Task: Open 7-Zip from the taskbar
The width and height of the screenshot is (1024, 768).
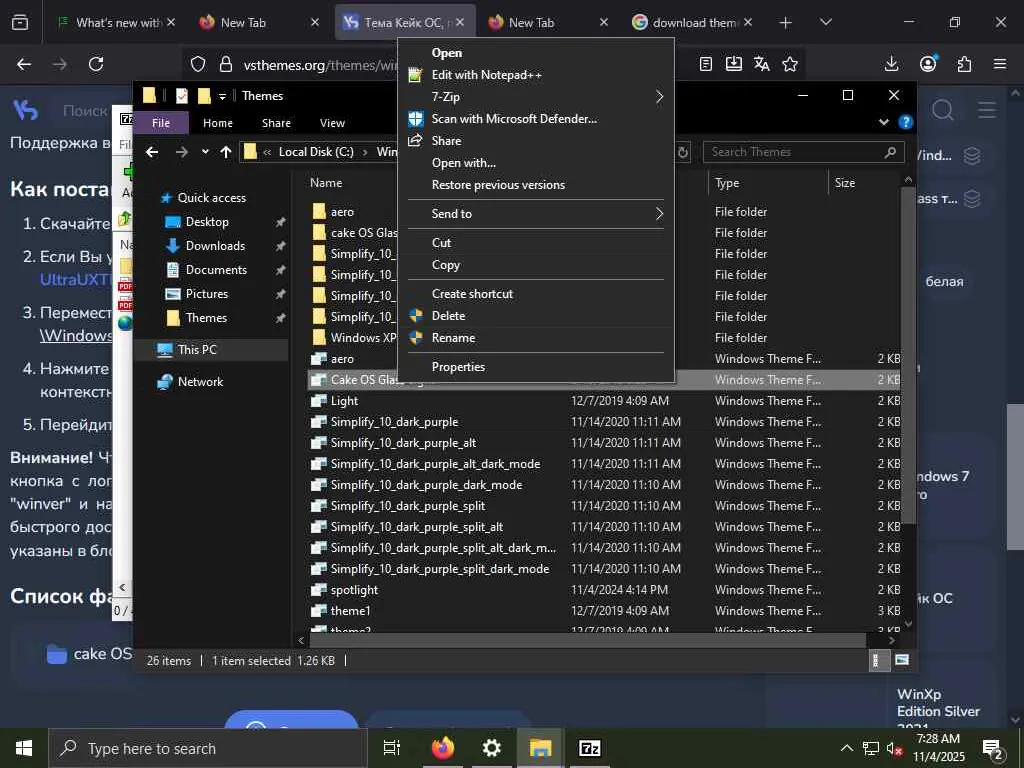Action: coord(589,748)
